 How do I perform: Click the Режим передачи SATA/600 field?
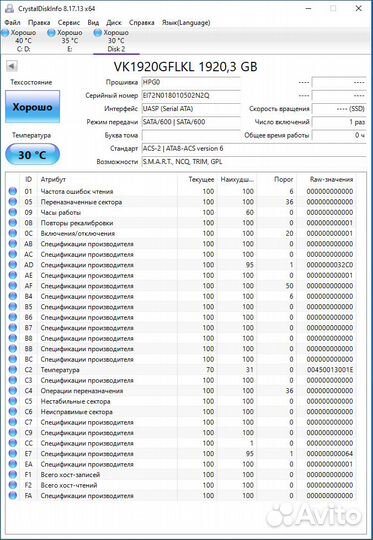[191, 122]
